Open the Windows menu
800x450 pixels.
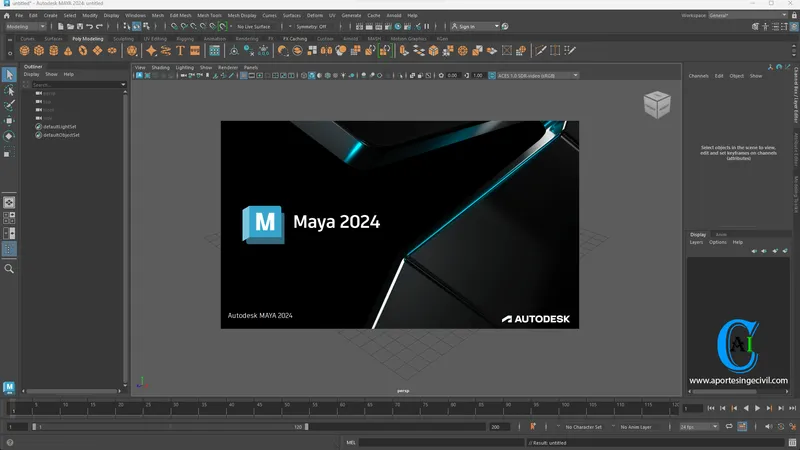[x=135, y=15]
